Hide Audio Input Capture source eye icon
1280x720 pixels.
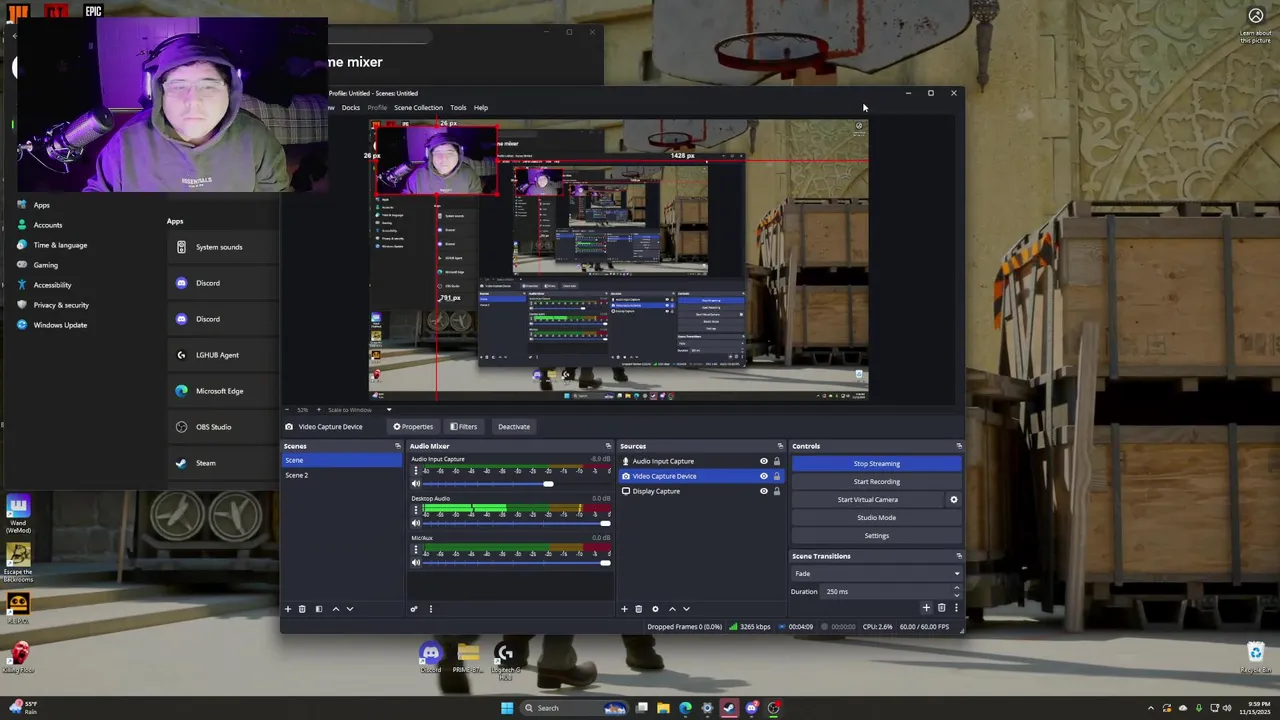click(763, 461)
